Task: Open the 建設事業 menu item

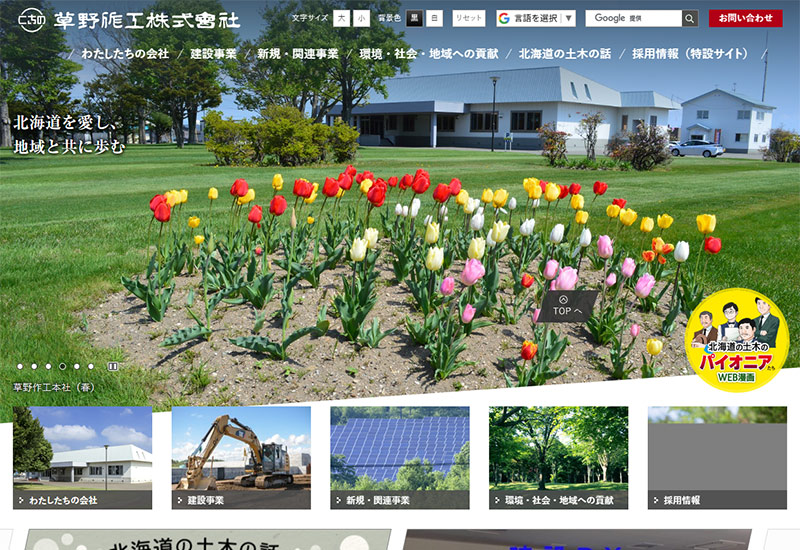Action: [x=213, y=54]
